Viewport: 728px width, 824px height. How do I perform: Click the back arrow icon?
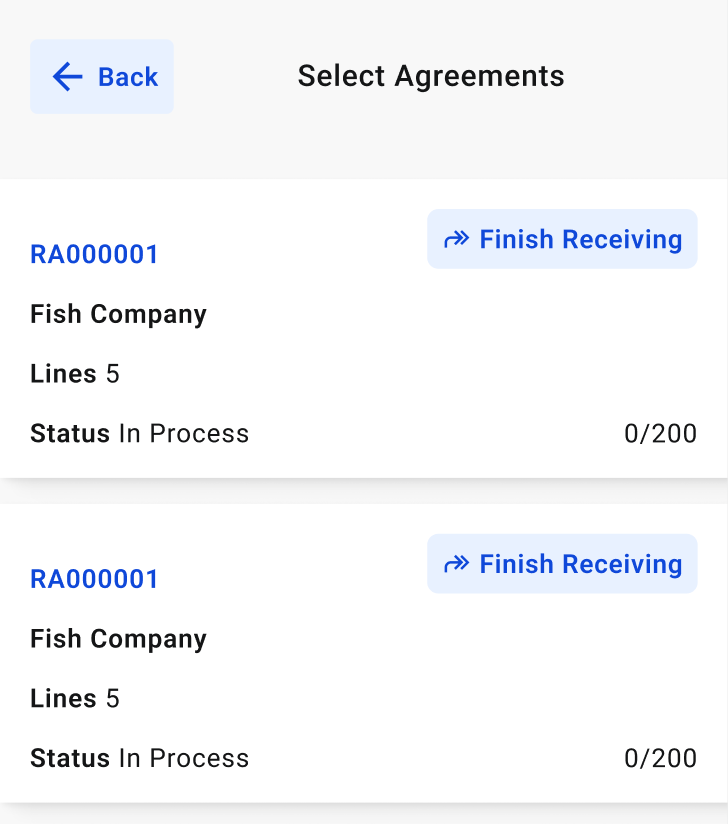(x=67, y=77)
